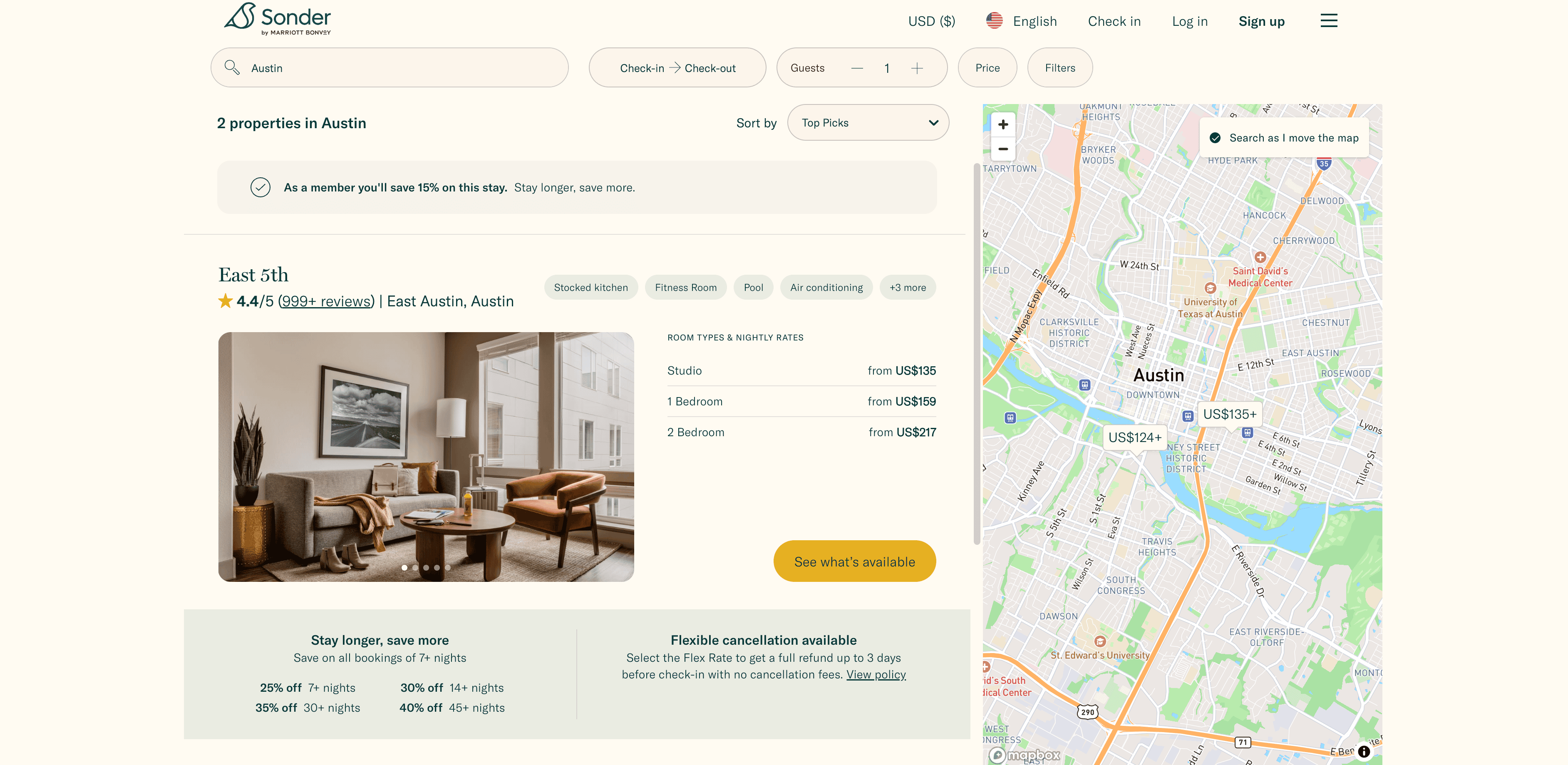Screen dimensions: 1568x765
Task: Click the map info icon
Action: tap(1364, 751)
